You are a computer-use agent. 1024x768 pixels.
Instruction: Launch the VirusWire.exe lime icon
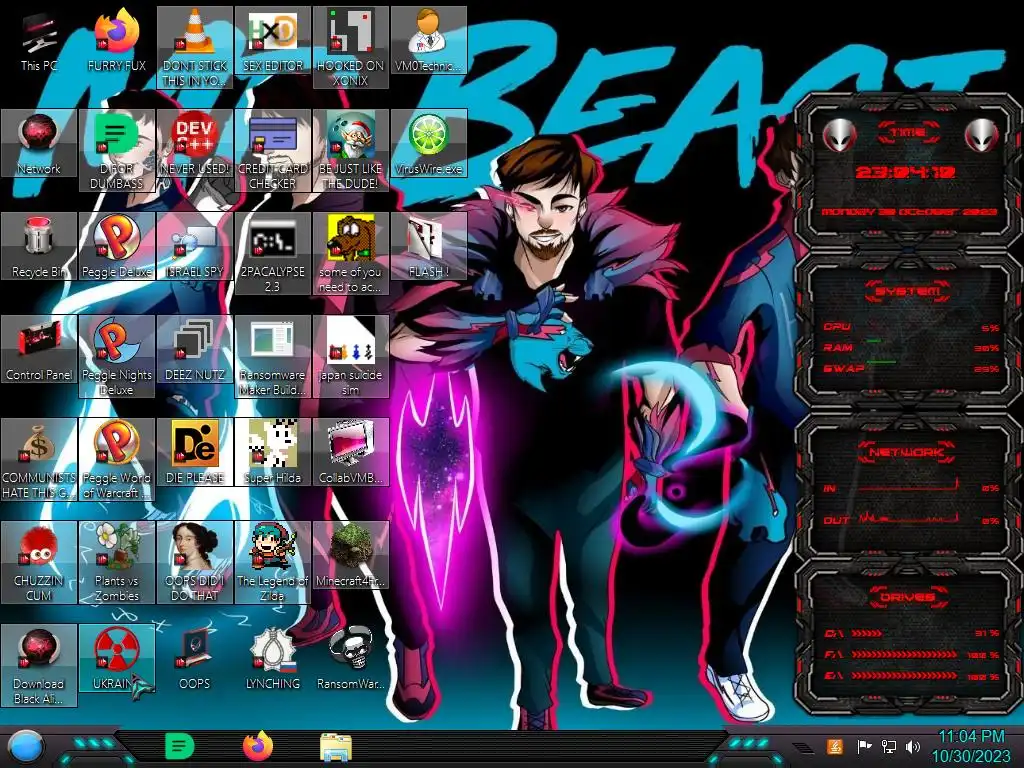428,144
